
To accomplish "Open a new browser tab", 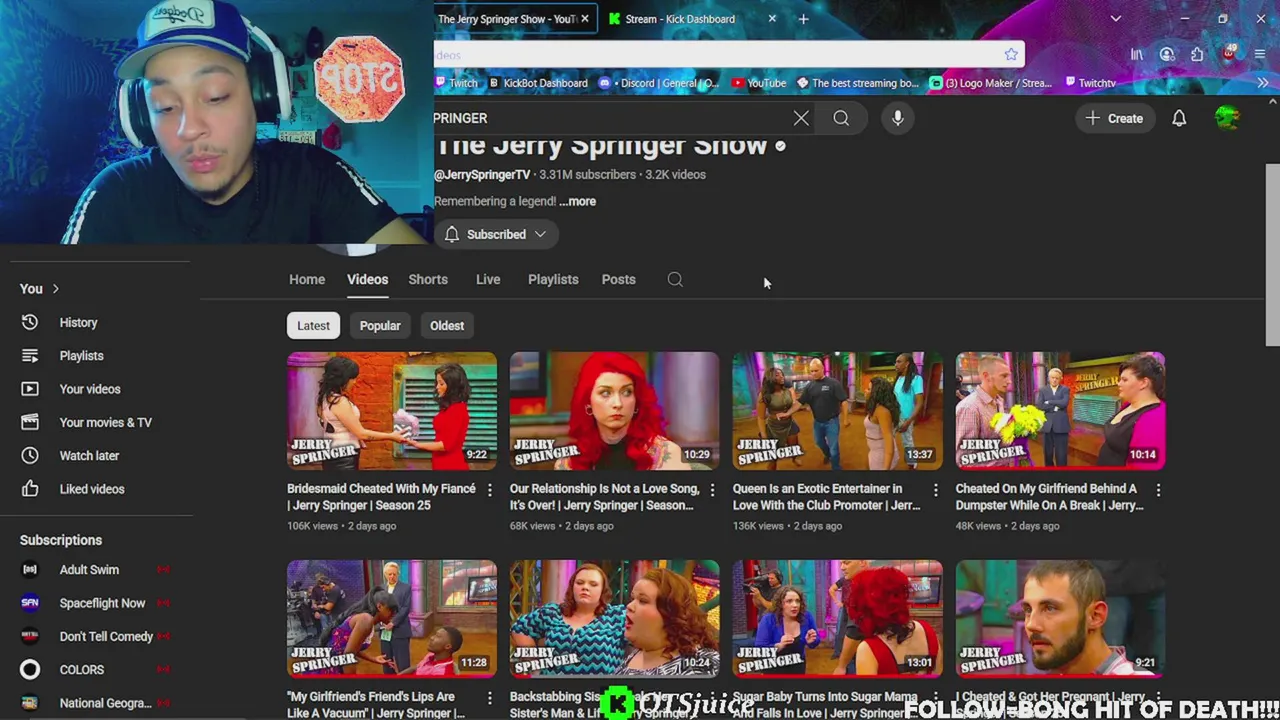I will pos(803,19).
